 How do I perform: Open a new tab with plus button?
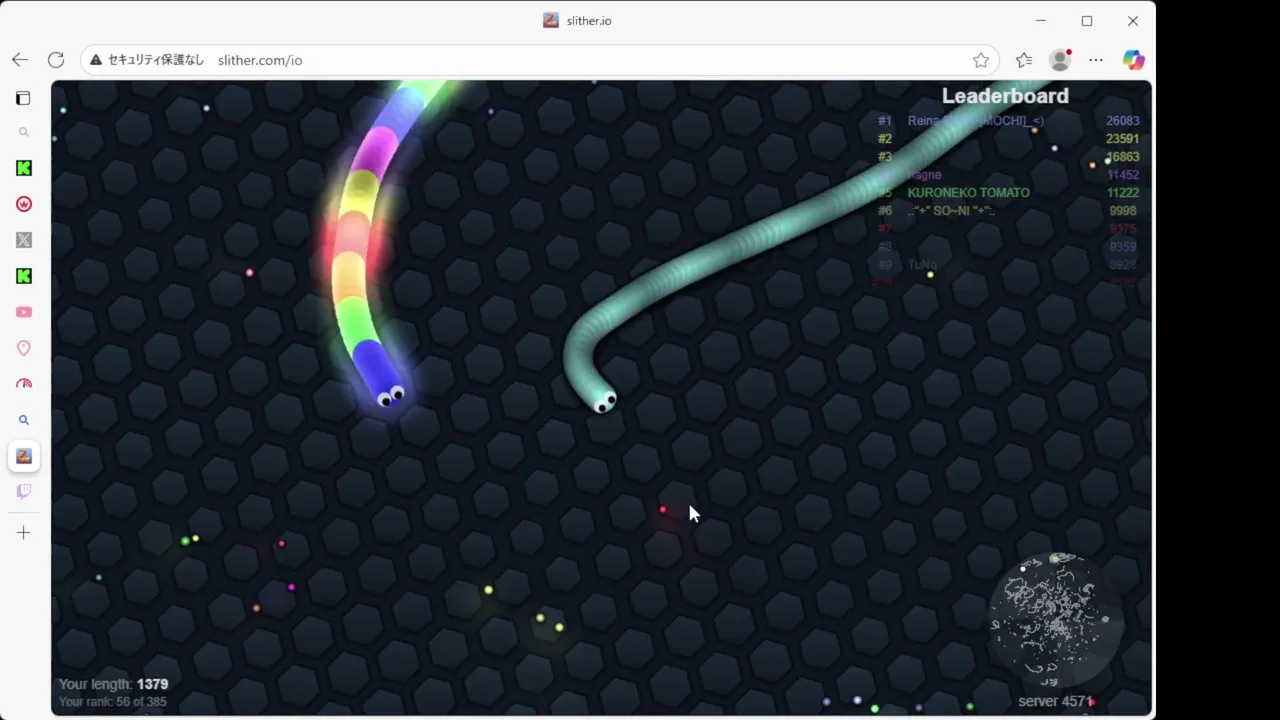(x=24, y=533)
